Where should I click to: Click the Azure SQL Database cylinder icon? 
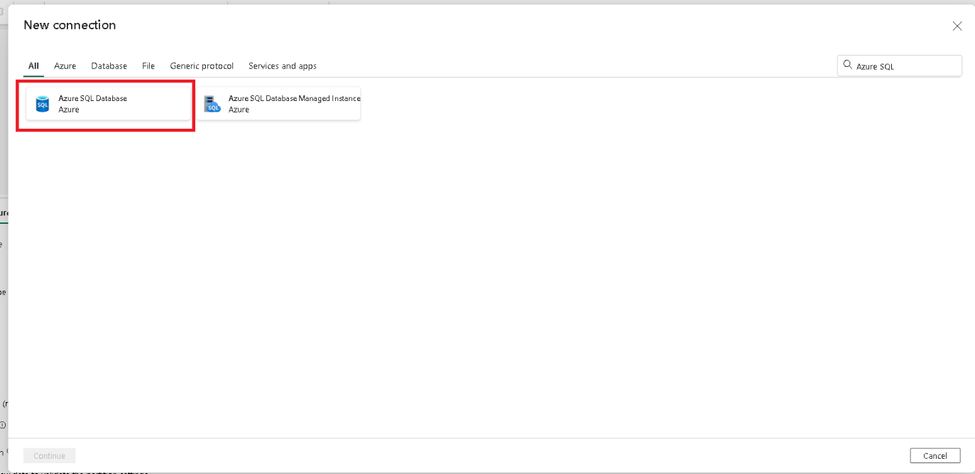tap(42, 104)
